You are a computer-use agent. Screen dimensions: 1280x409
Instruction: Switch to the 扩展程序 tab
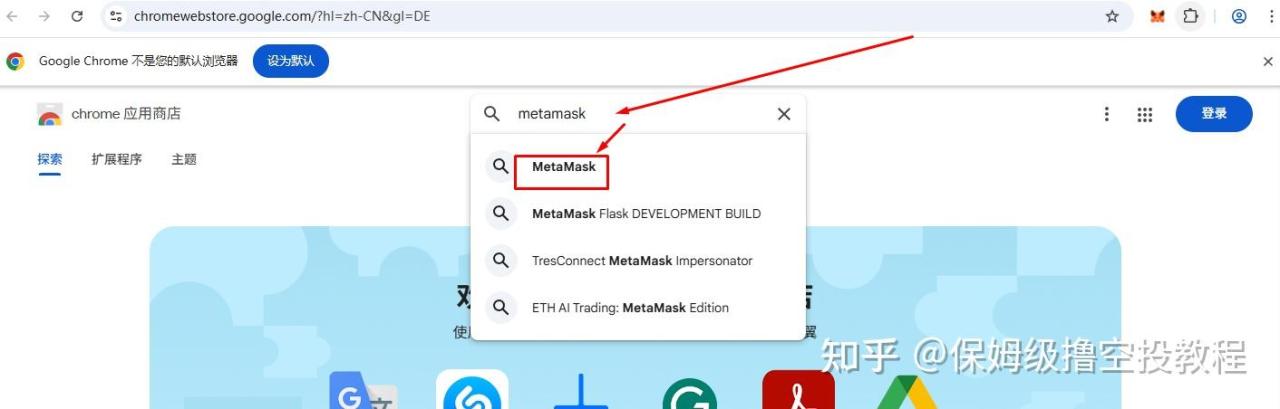click(x=117, y=159)
